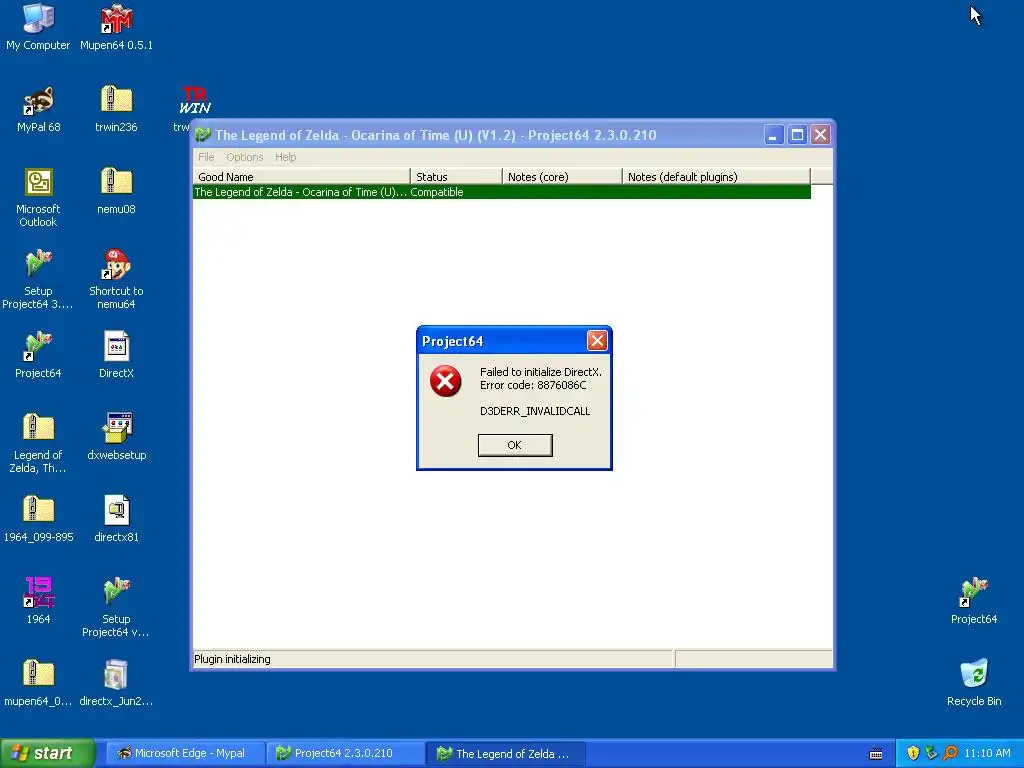This screenshot has height=768, width=1024.
Task: Click the red error icon in dialog
Action: click(445, 381)
